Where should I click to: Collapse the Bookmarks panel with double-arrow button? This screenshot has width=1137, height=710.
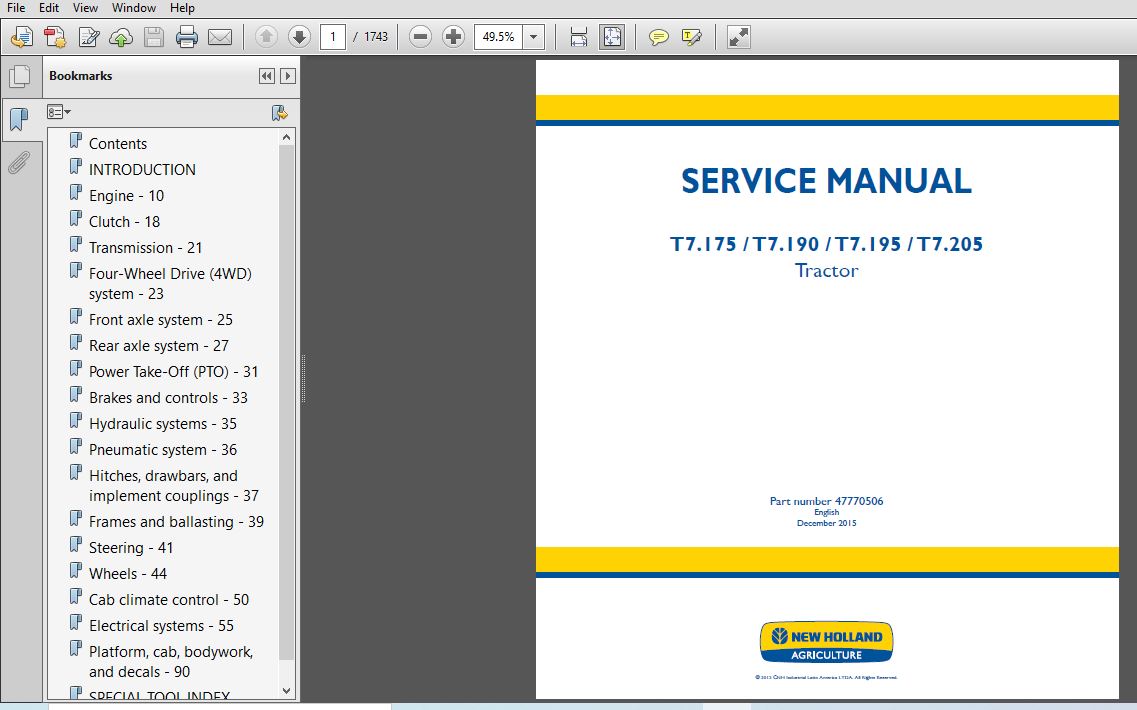tap(267, 76)
